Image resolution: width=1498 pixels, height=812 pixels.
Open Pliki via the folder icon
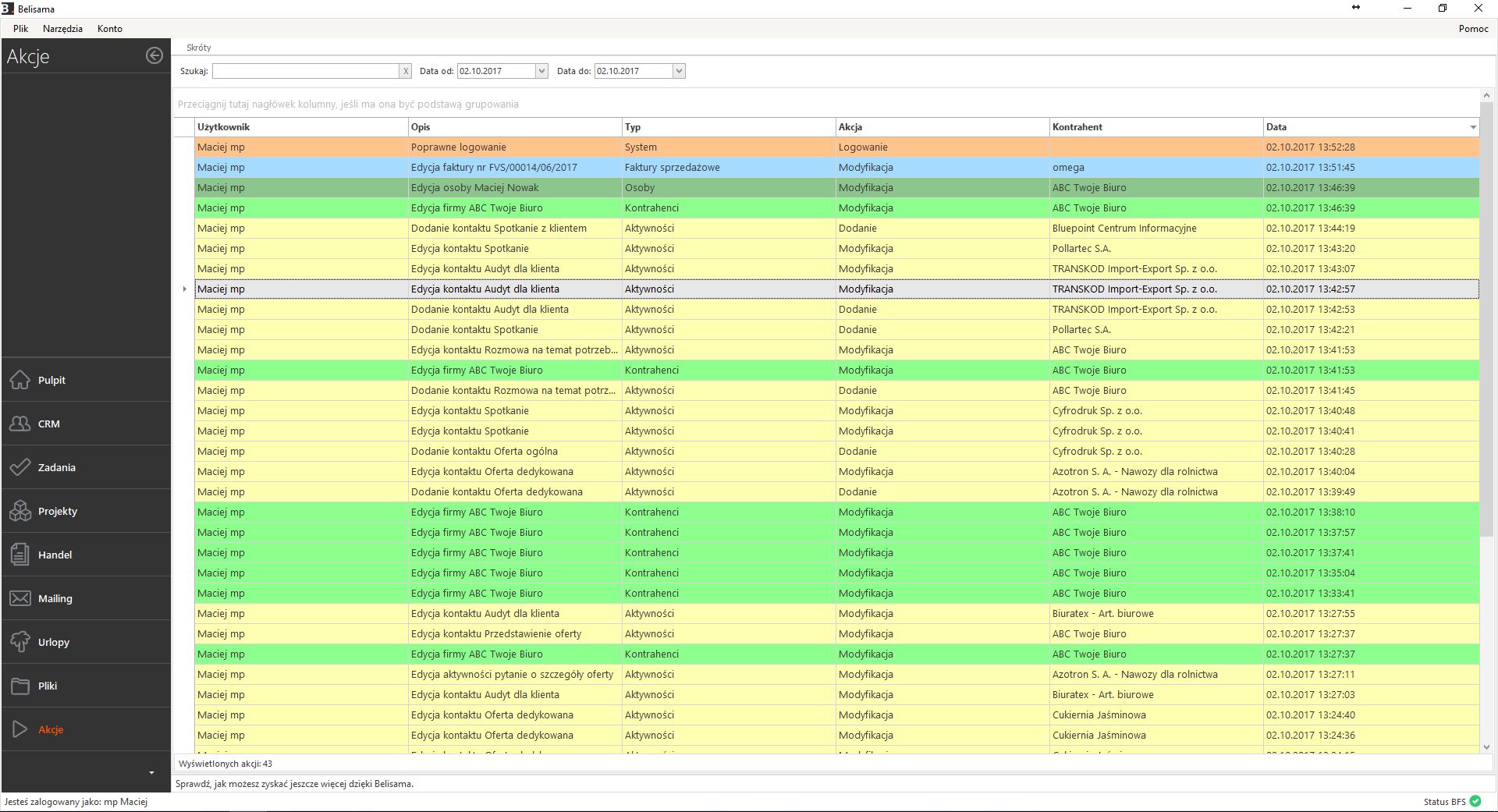pos(20,686)
